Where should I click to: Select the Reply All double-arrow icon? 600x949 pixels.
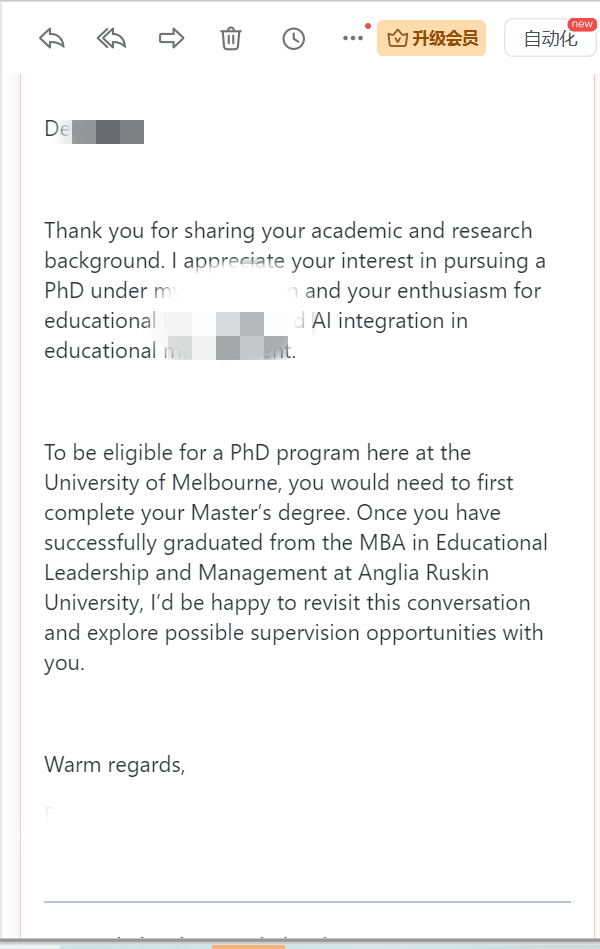point(111,39)
